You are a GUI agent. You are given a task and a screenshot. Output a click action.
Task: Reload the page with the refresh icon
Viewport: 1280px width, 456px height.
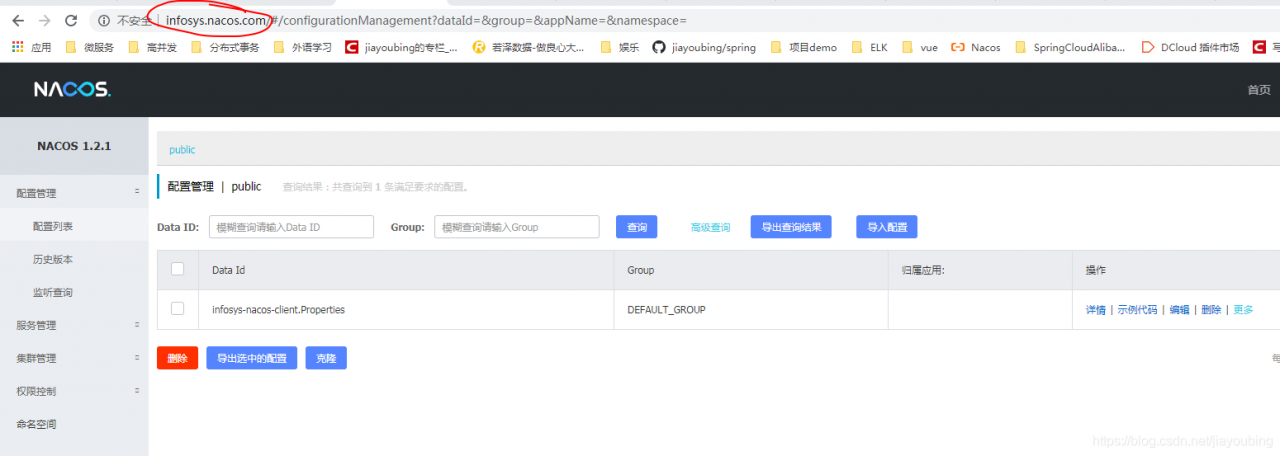71,20
